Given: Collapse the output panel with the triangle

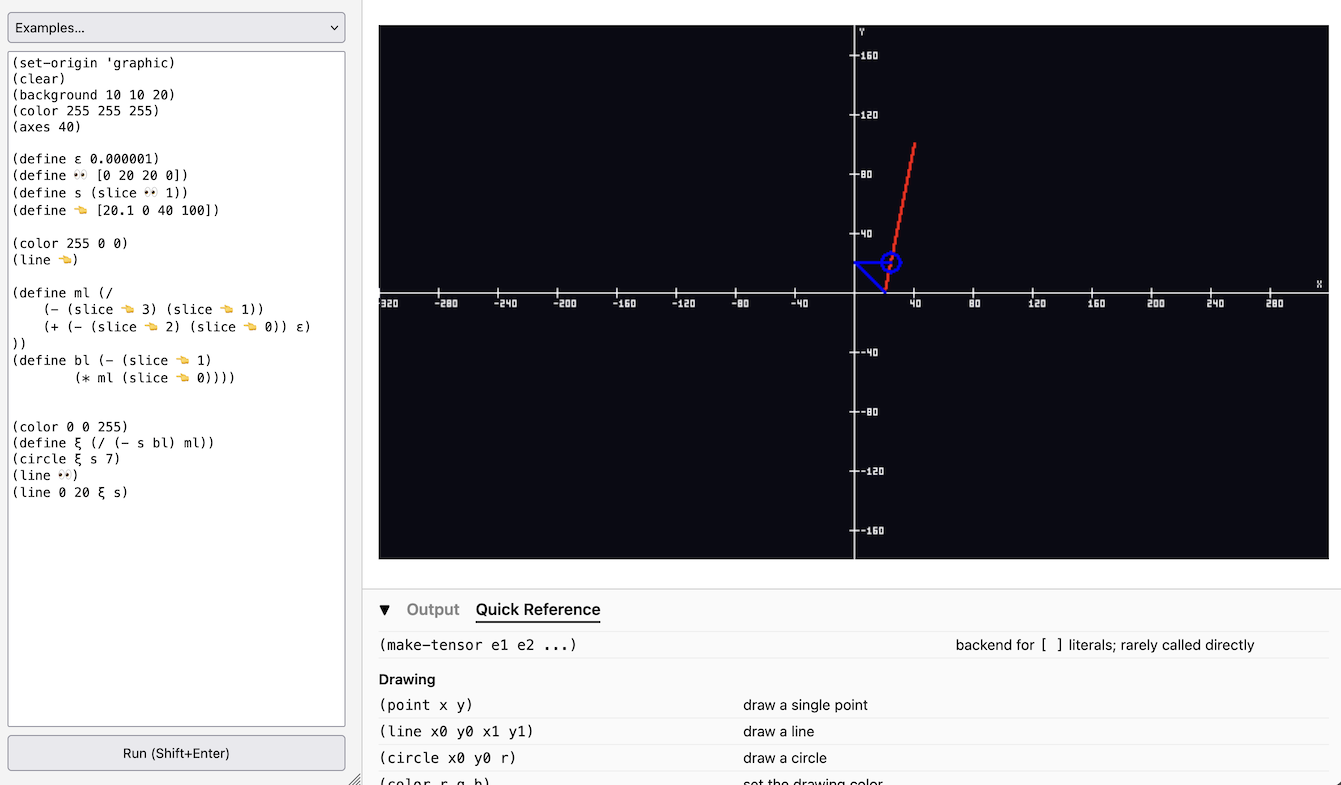Looking at the screenshot, I should (x=385, y=610).
